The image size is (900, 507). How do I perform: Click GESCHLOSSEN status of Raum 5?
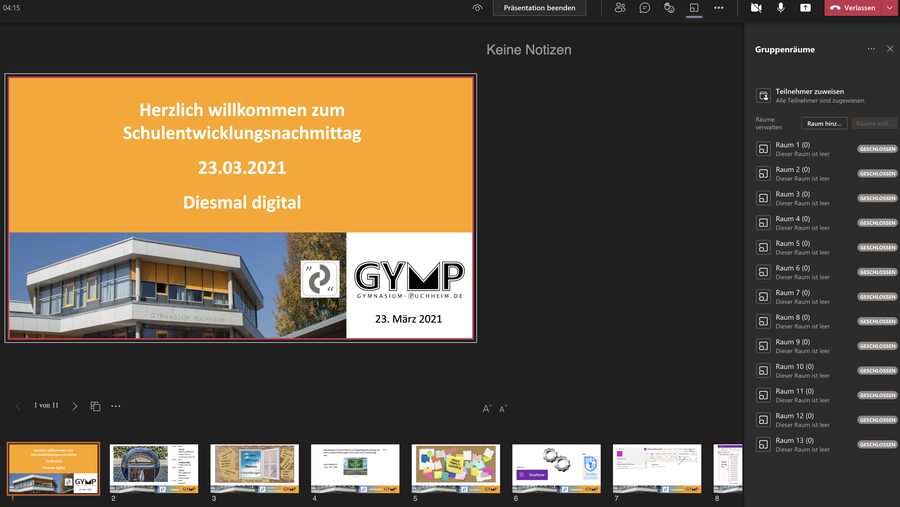[x=877, y=247]
